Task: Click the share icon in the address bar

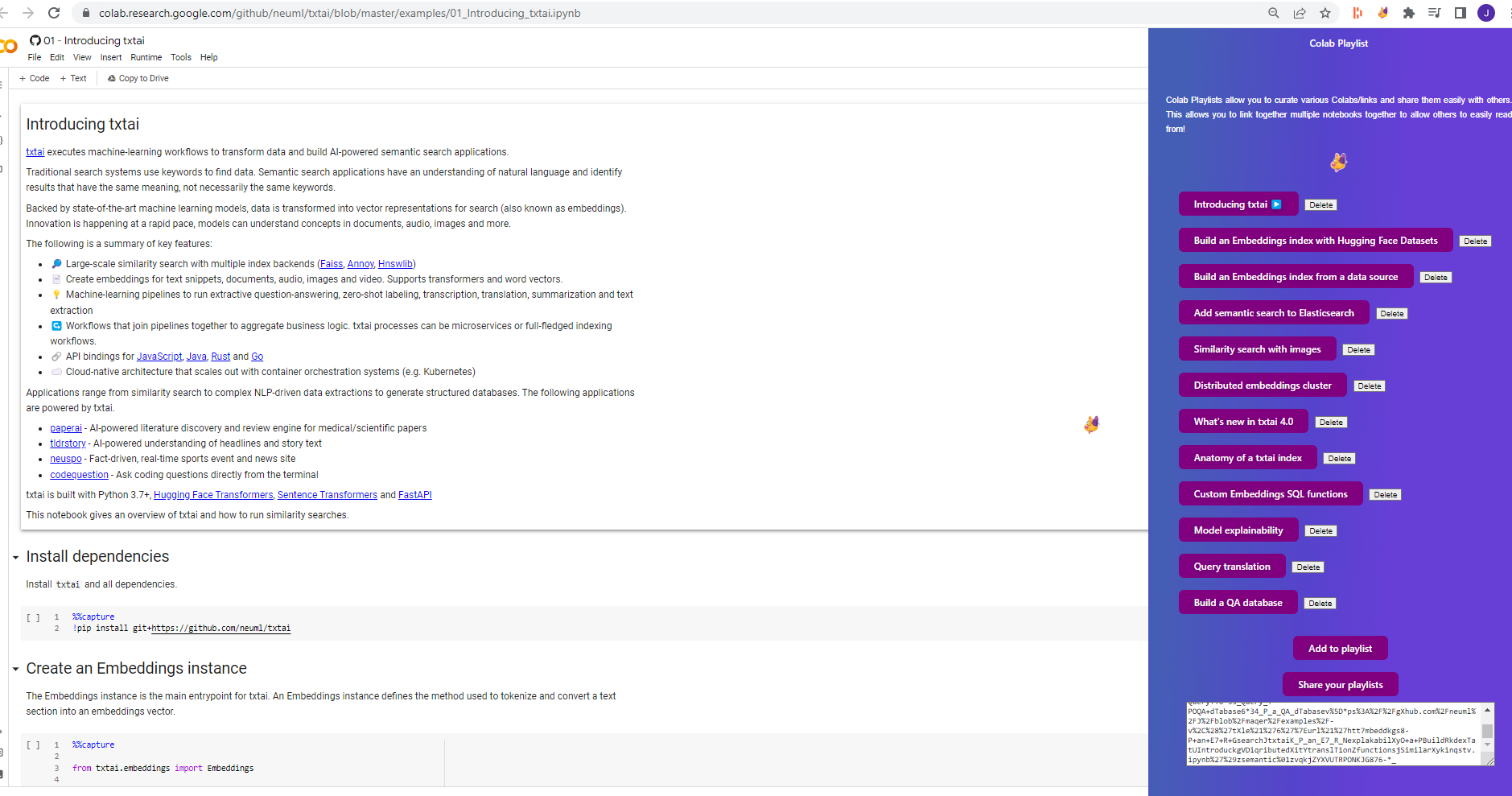Action: (x=1299, y=13)
